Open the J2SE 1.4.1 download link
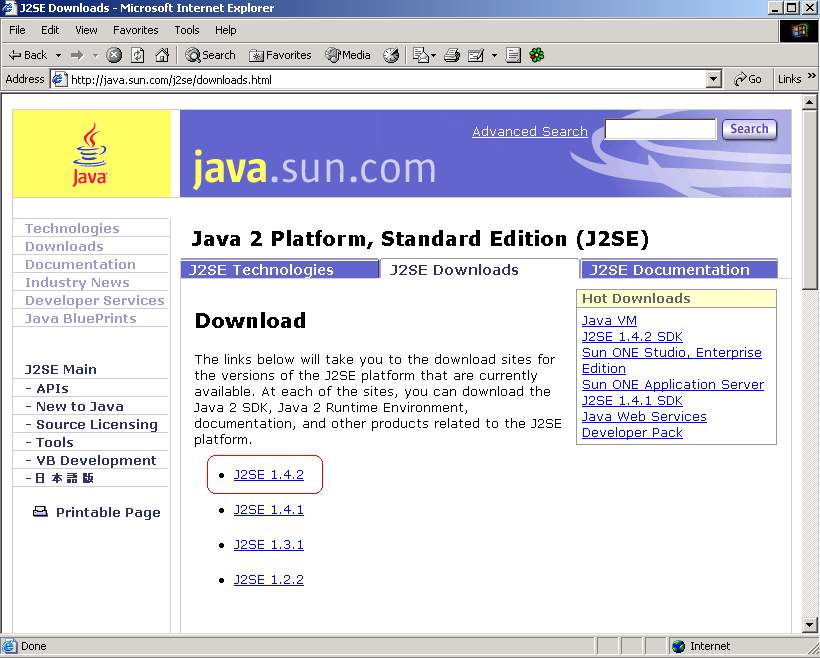The width and height of the screenshot is (820, 658). [x=269, y=509]
